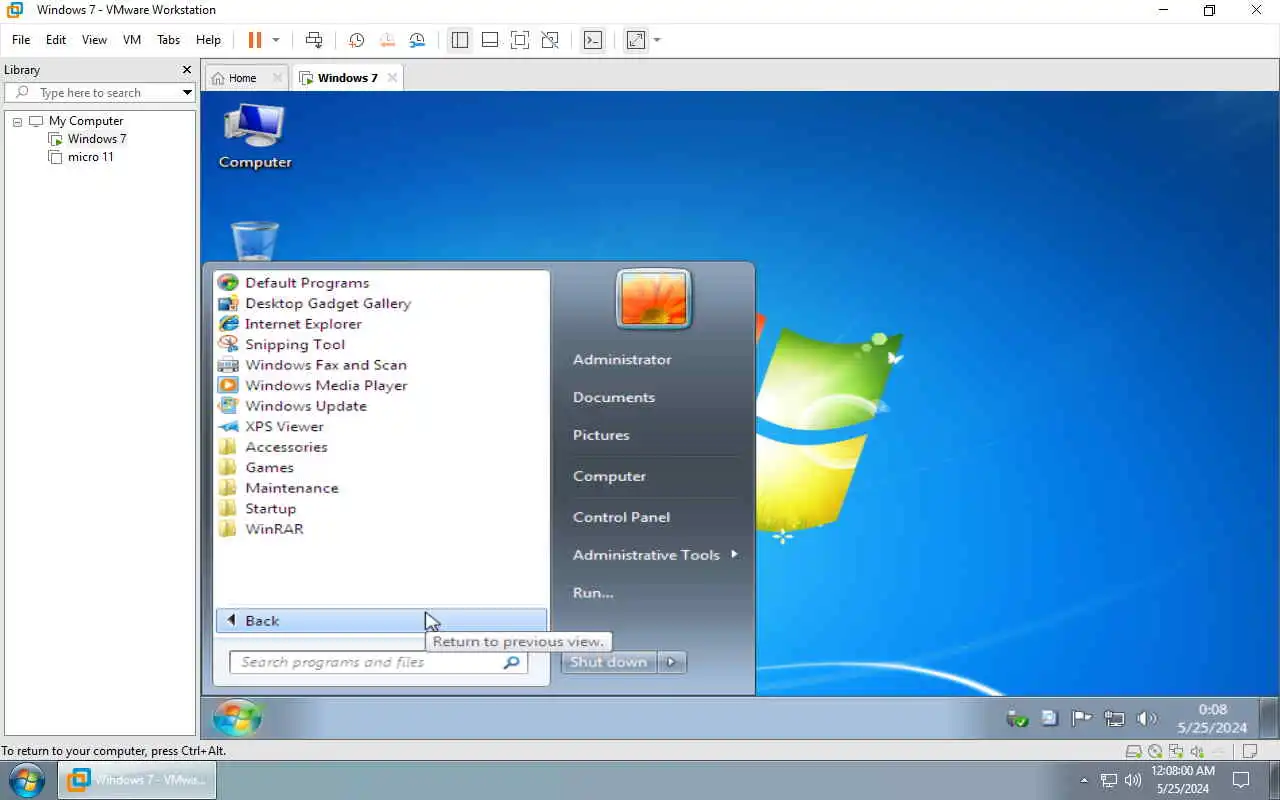This screenshot has width=1280, height=800.
Task: Click the Shut down button
Action: tap(609, 662)
